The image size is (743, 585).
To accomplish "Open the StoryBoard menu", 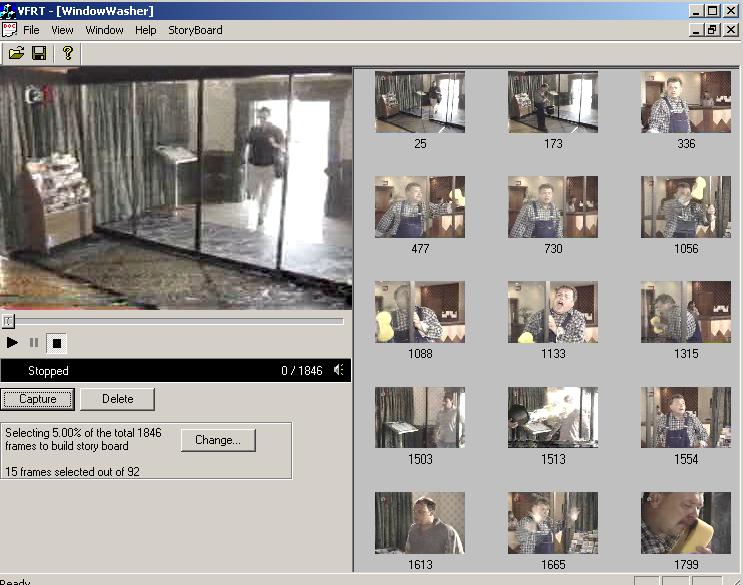I will pos(195,30).
